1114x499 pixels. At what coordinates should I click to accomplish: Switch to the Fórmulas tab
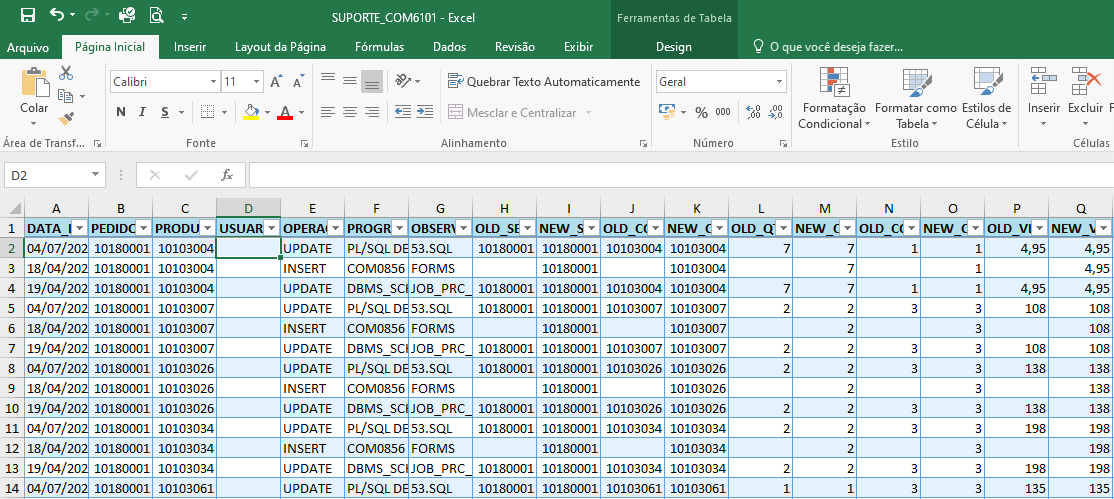pos(379,47)
